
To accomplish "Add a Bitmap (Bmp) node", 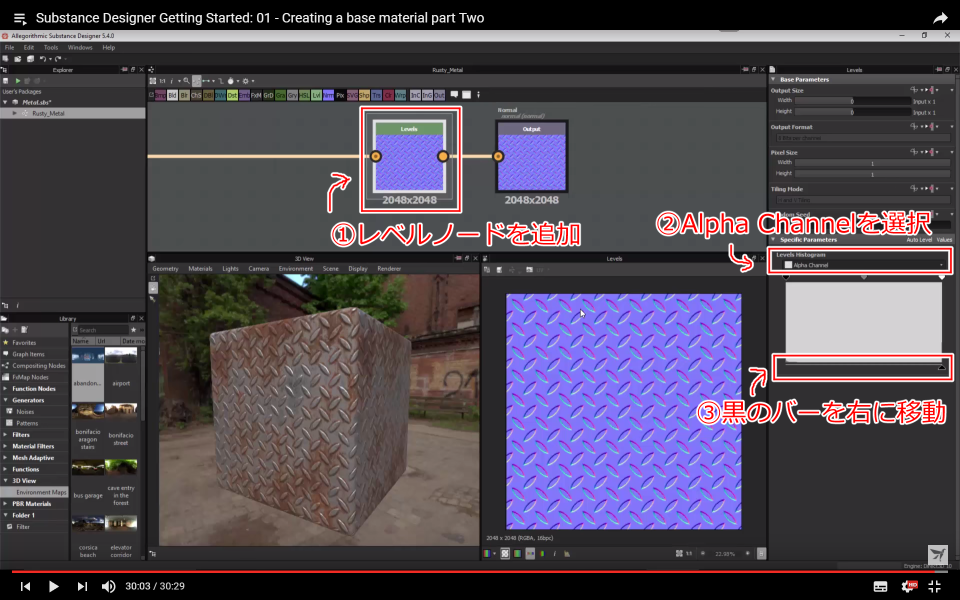I will pyautogui.click(x=160, y=96).
